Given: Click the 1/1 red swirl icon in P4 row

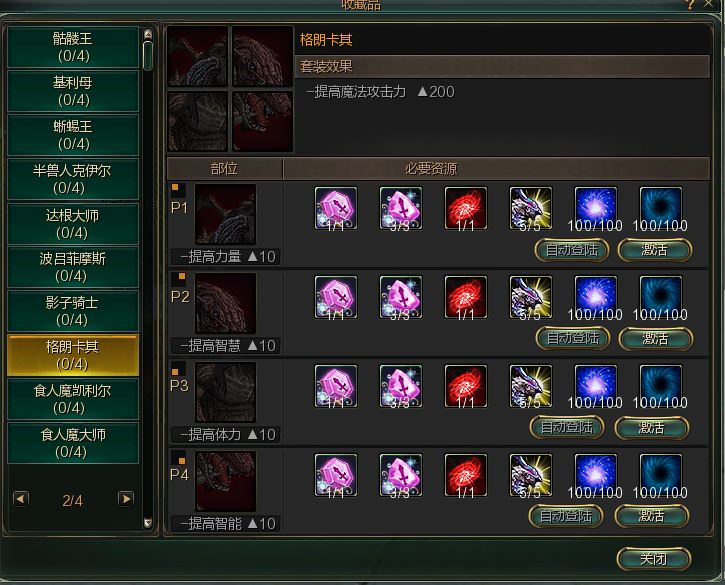Looking at the screenshot, I should click(x=466, y=475).
